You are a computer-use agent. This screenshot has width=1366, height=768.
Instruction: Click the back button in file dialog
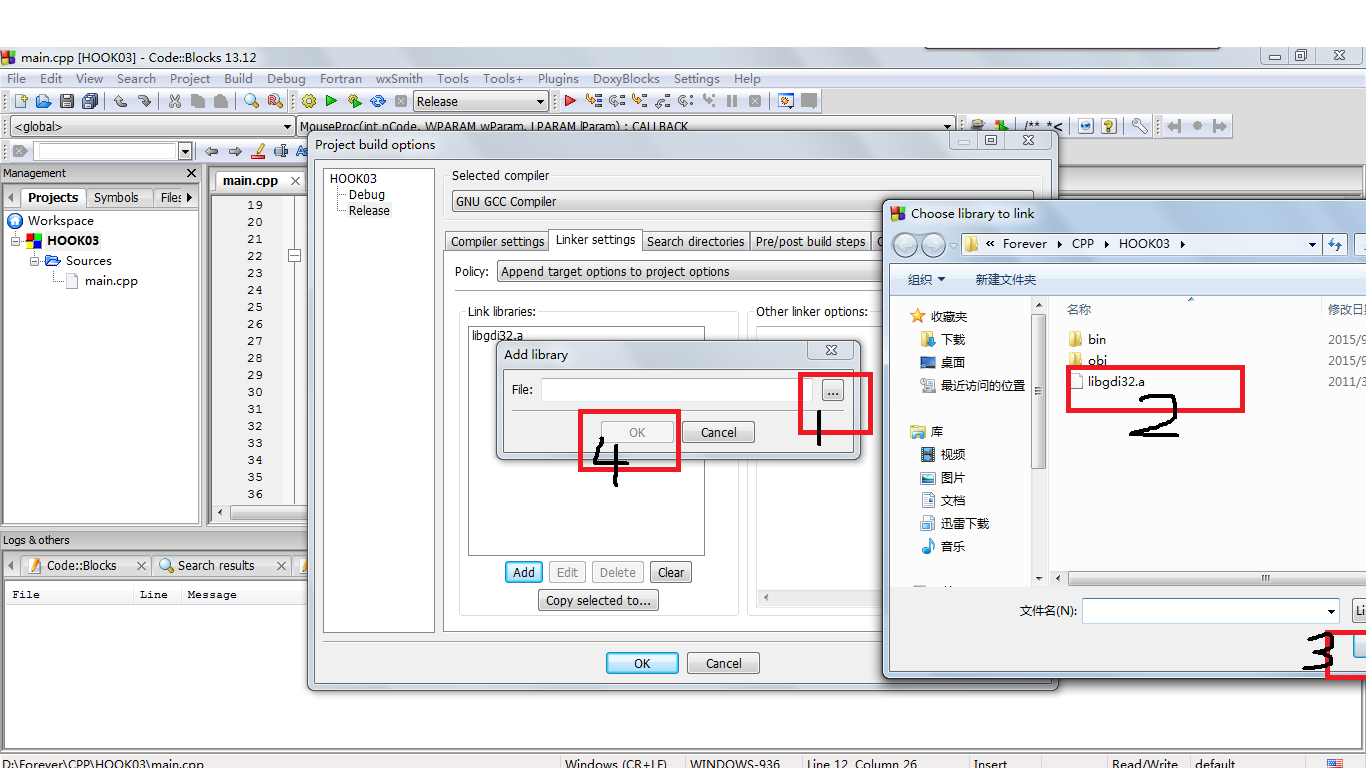pos(905,244)
